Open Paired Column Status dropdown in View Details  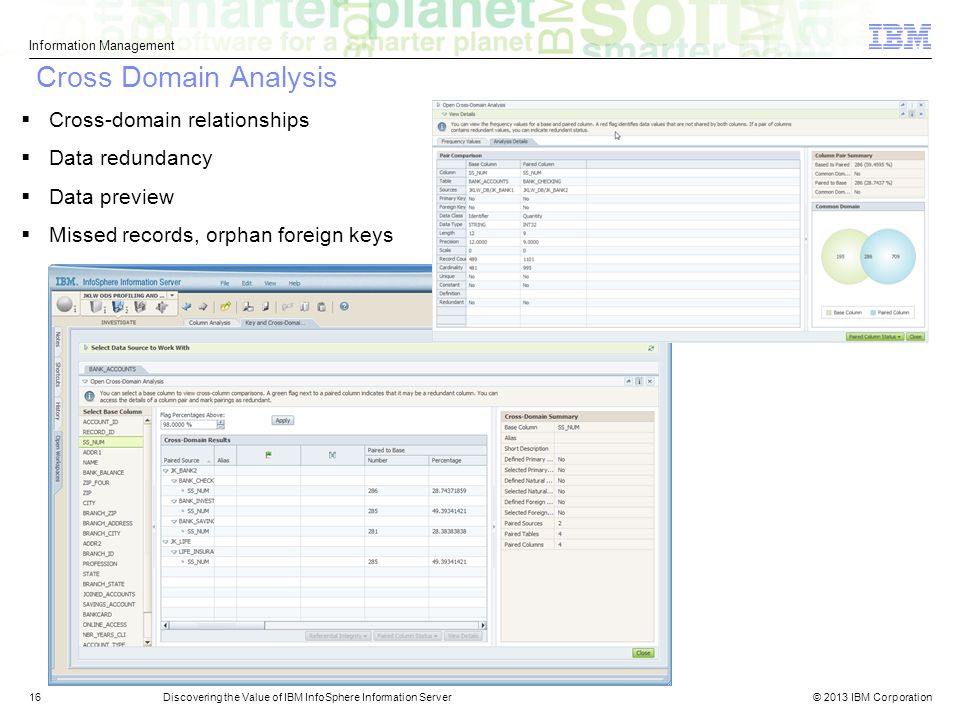coord(874,337)
